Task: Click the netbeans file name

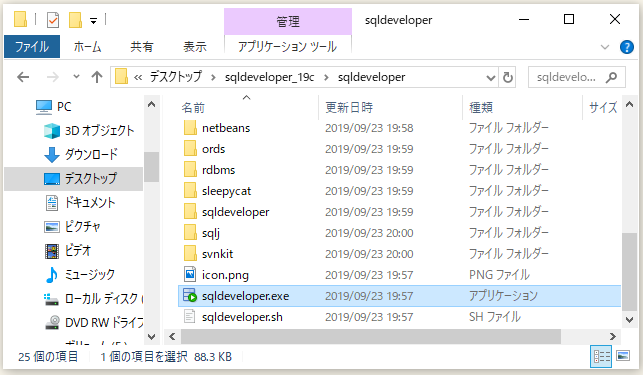Action: [226, 128]
